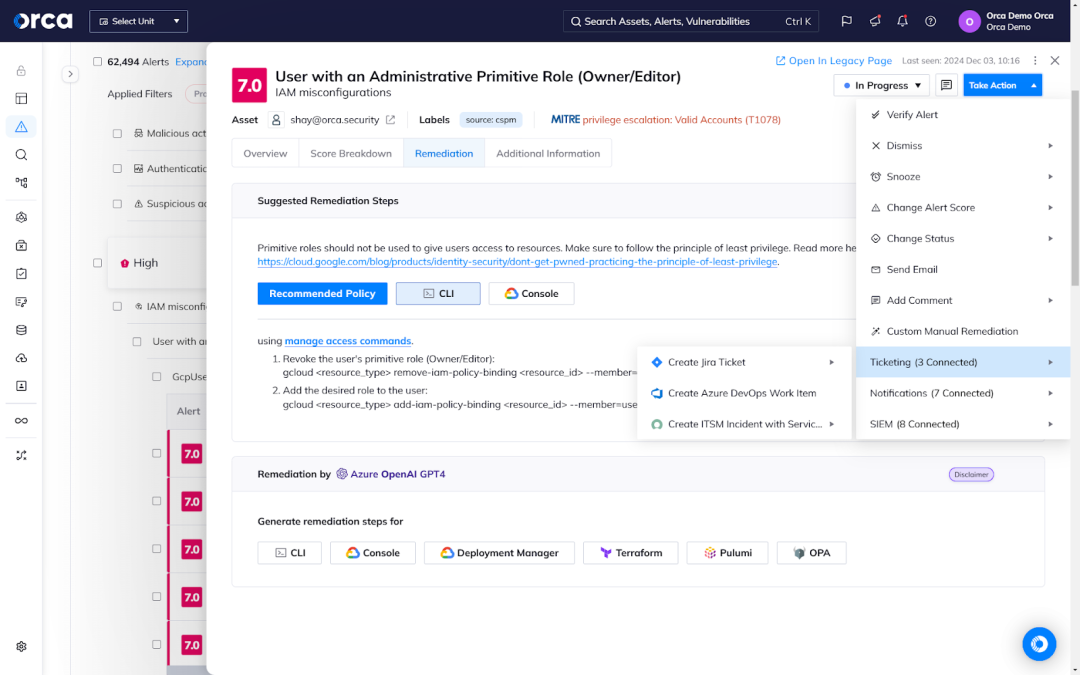Click the help question mark icon

click(931, 21)
